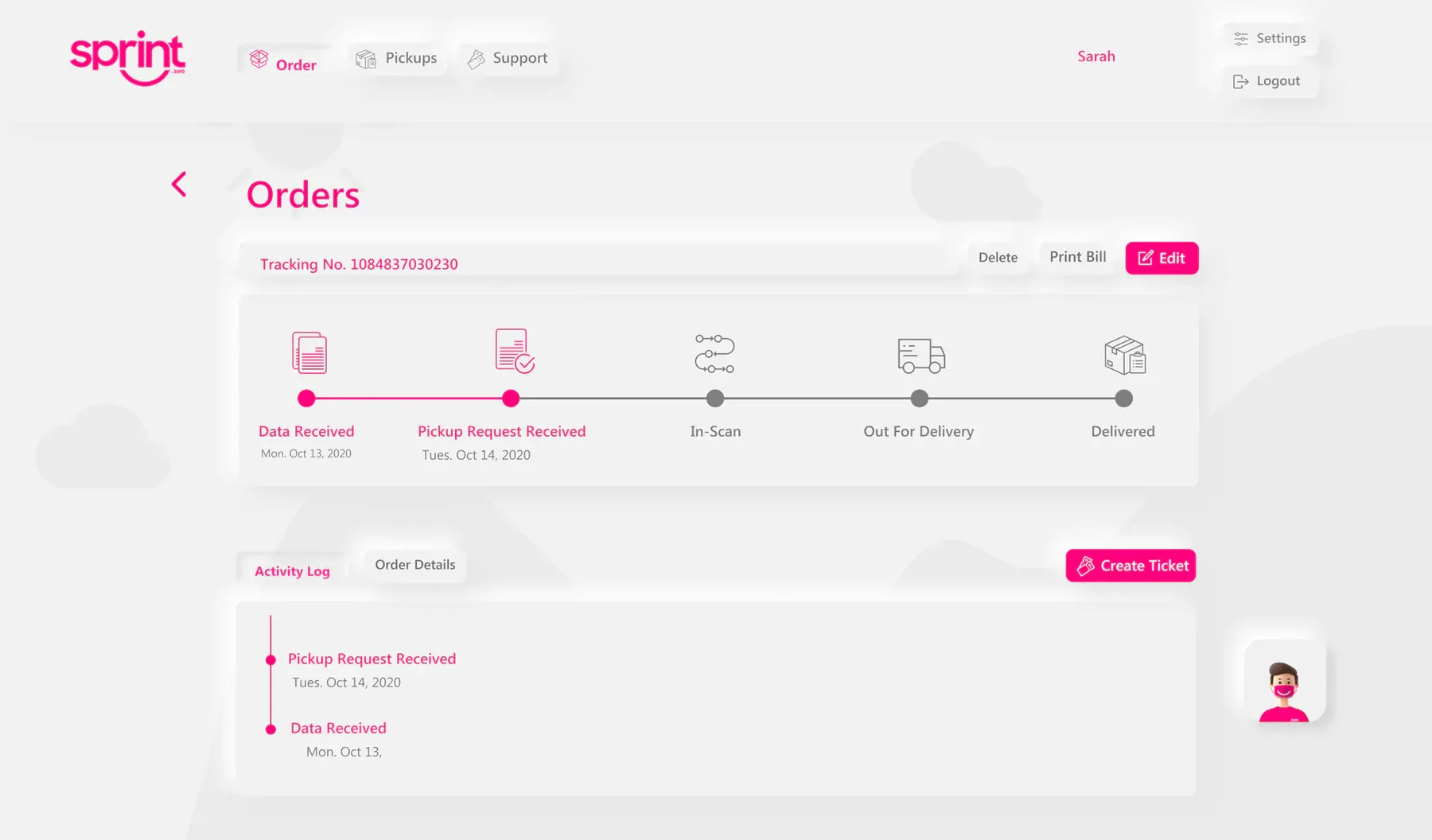
Task: Click the Pickup Request Received step label
Action: 502,431
